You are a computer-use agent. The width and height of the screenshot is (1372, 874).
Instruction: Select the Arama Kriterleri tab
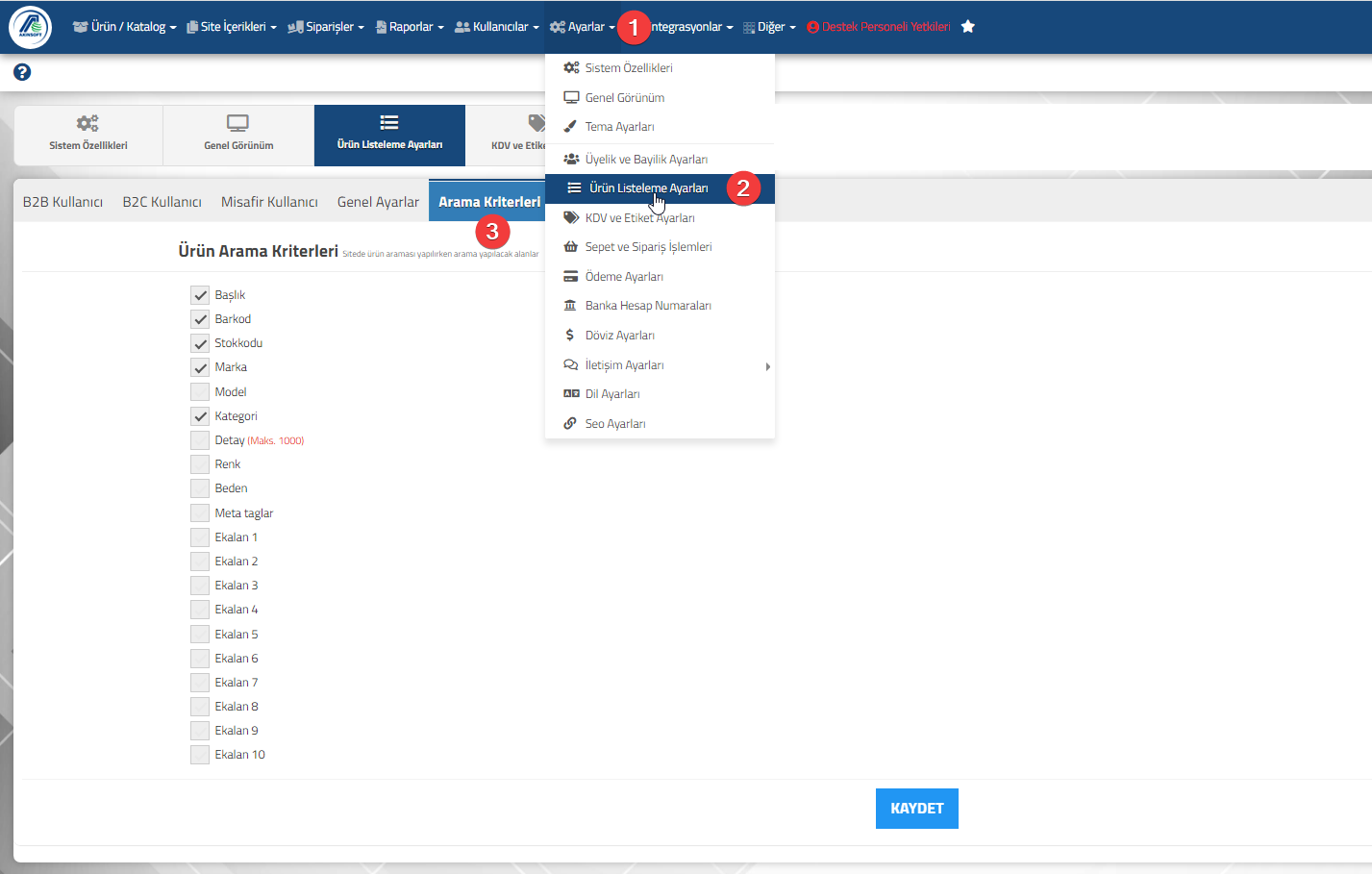point(489,202)
